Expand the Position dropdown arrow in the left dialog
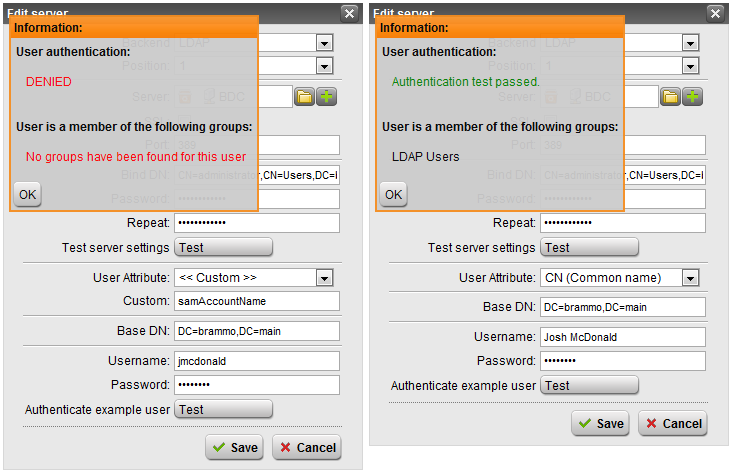The width and height of the screenshot is (731, 473). (324, 65)
